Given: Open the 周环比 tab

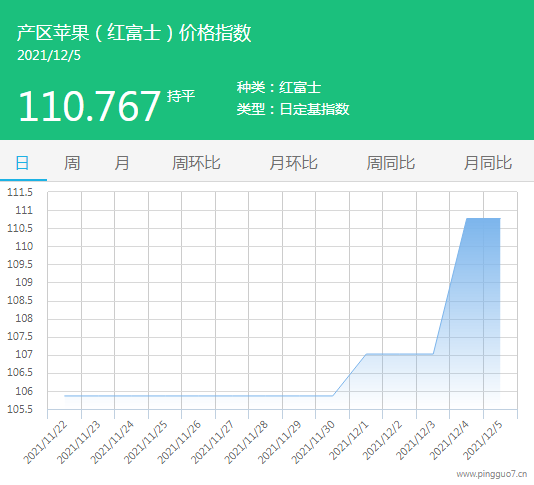Looking at the screenshot, I should click(196, 163).
